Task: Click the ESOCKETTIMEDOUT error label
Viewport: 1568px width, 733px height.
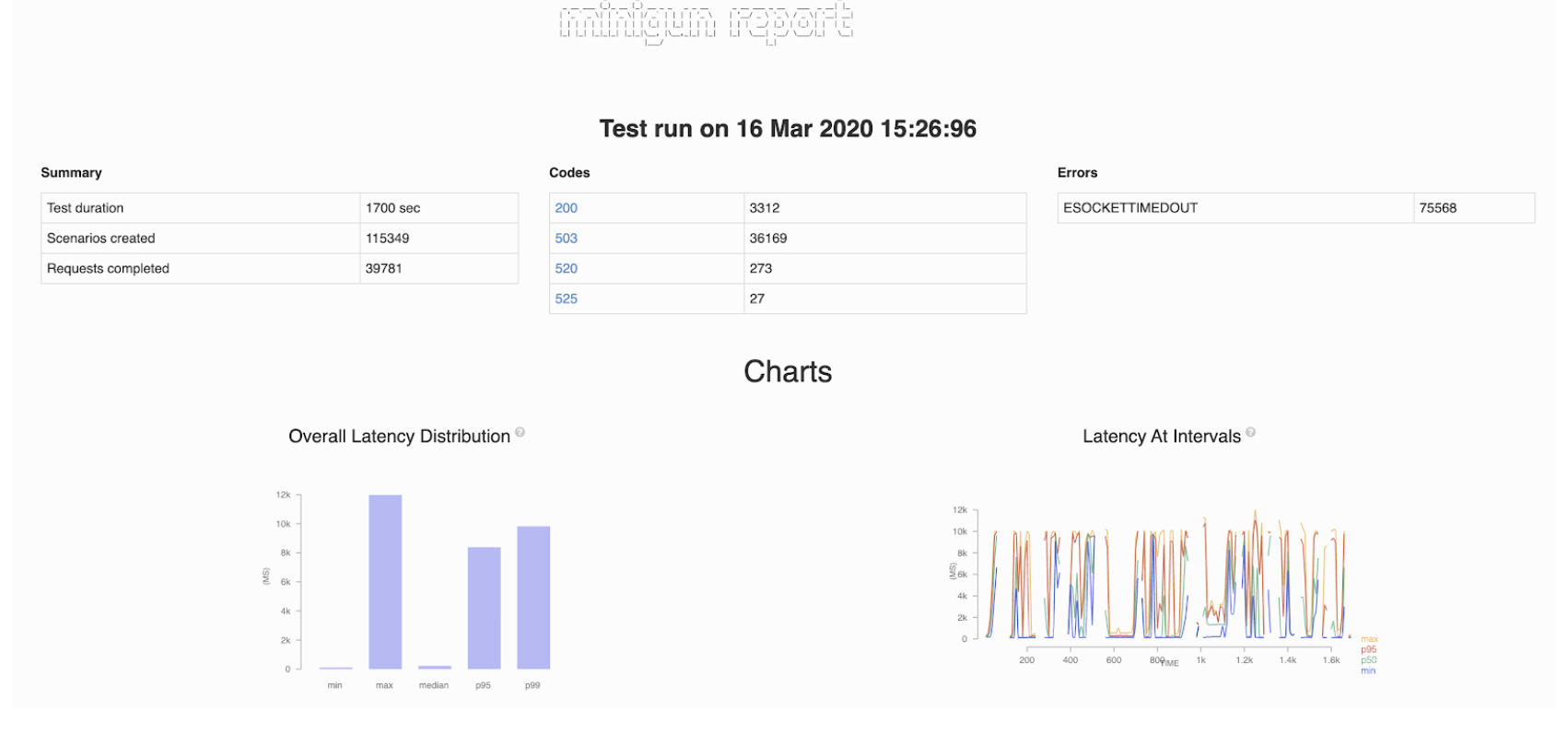Action: point(1130,208)
